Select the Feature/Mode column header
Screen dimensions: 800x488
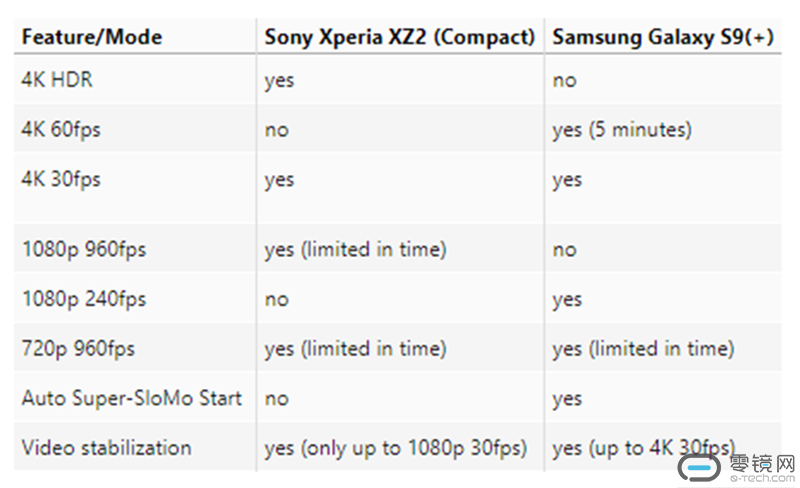click(x=92, y=37)
